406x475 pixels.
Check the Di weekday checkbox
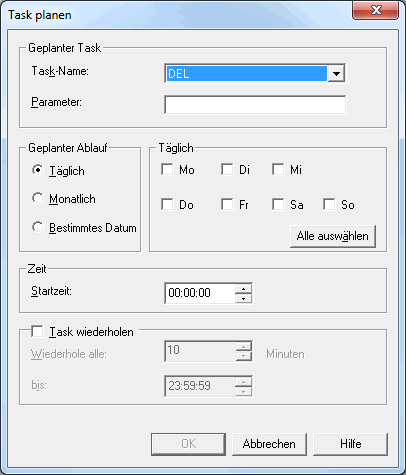[x=227, y=169]
